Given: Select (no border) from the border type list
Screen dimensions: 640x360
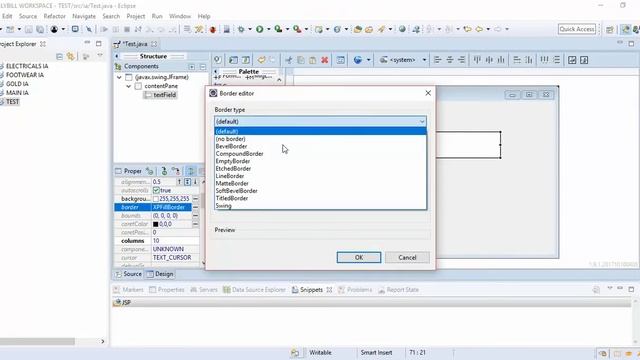Looking at the screenshot, I should (320, 139).
